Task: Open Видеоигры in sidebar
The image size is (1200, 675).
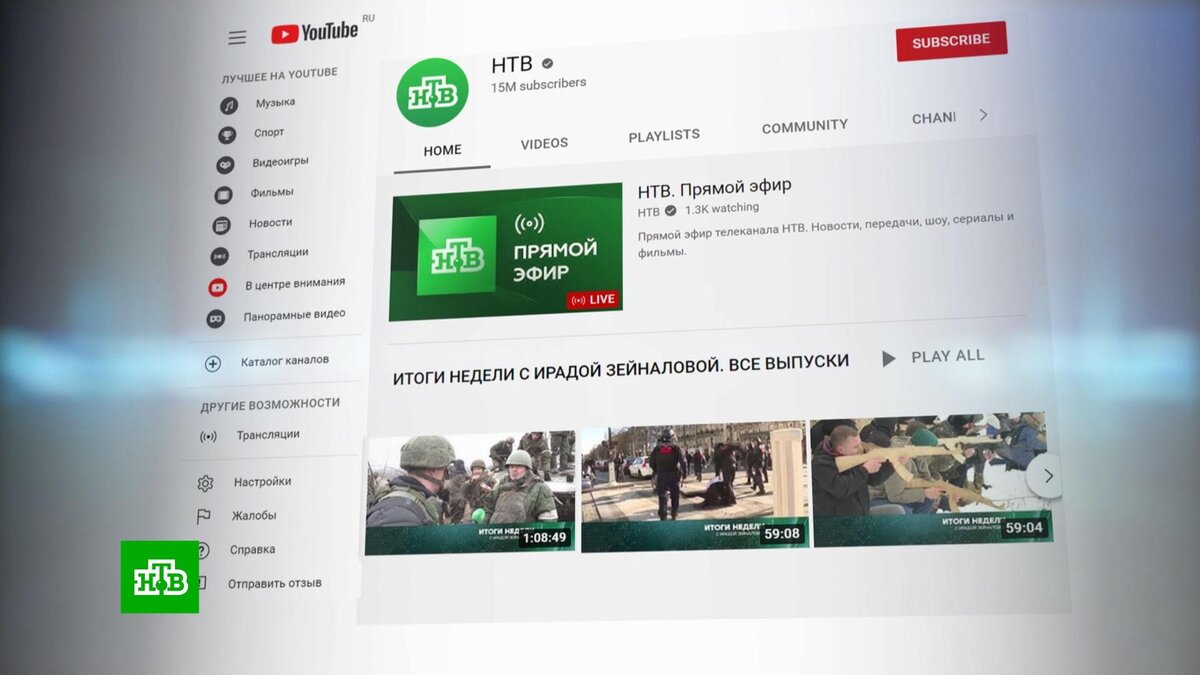Action: click(280, 162)
